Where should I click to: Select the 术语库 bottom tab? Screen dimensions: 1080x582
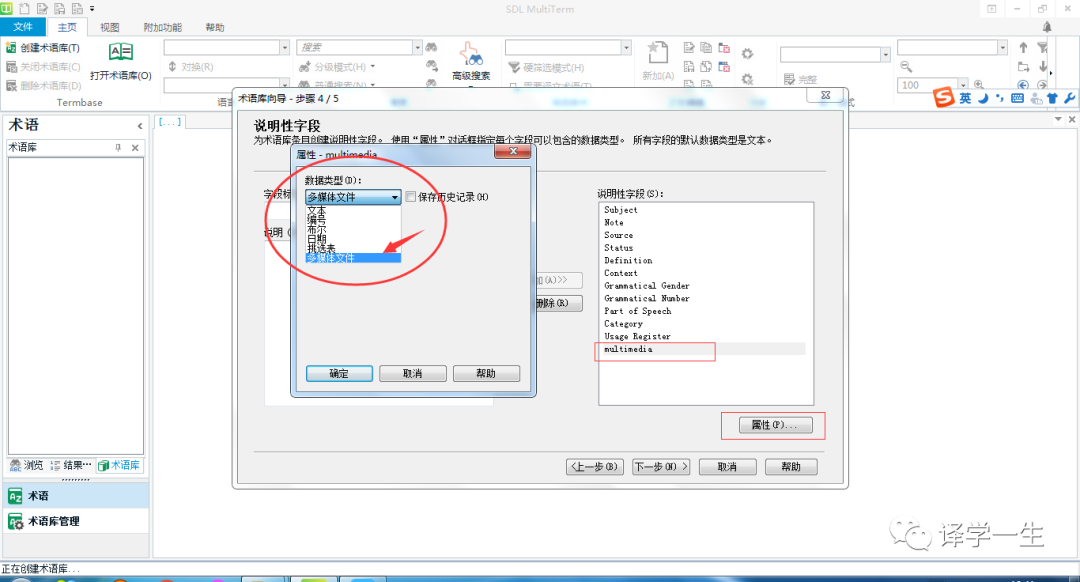pos(119,466)
